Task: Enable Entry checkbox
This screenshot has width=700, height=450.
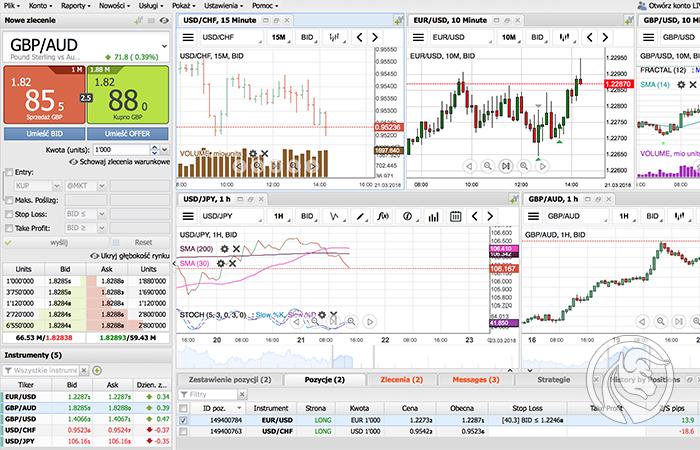Action: pyautogui.click(x=8, y=172)
